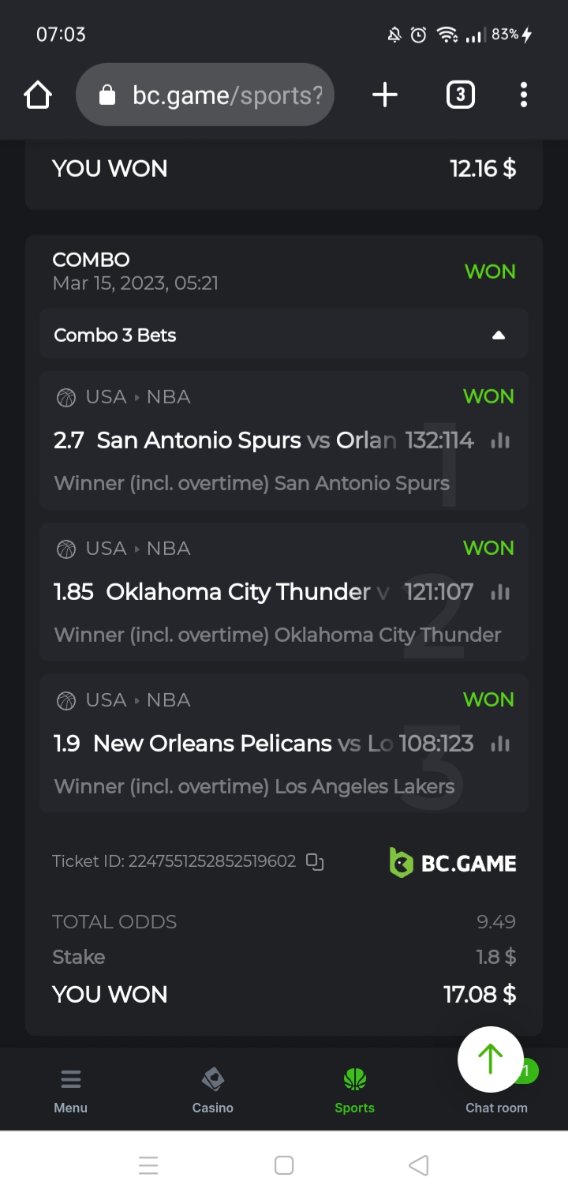Copy the Ticket ID with copy icon
Screen dimensions: 568x1200
click(x=315, y=862)
